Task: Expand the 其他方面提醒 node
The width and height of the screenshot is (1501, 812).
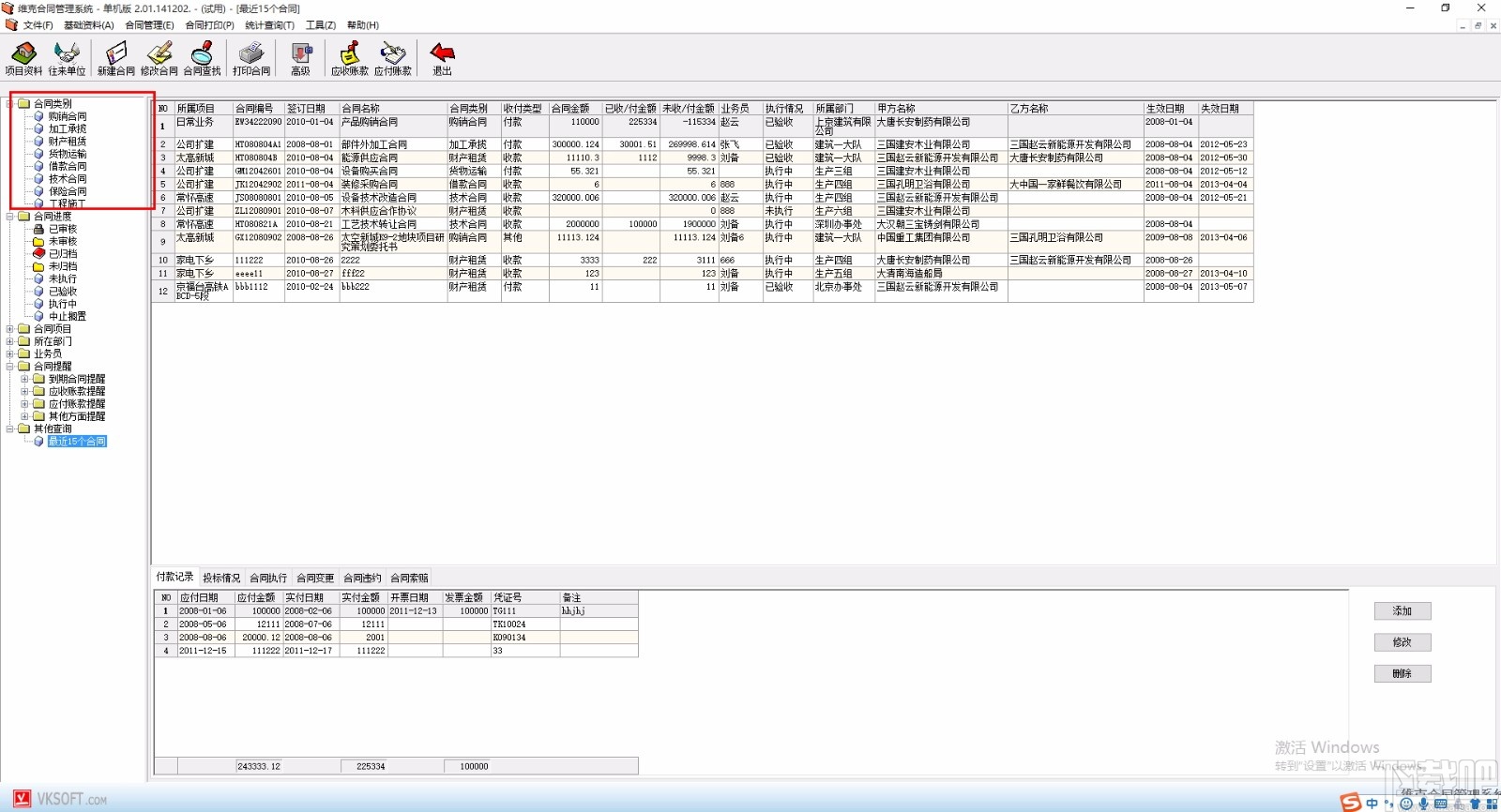Action: (25, 416)
